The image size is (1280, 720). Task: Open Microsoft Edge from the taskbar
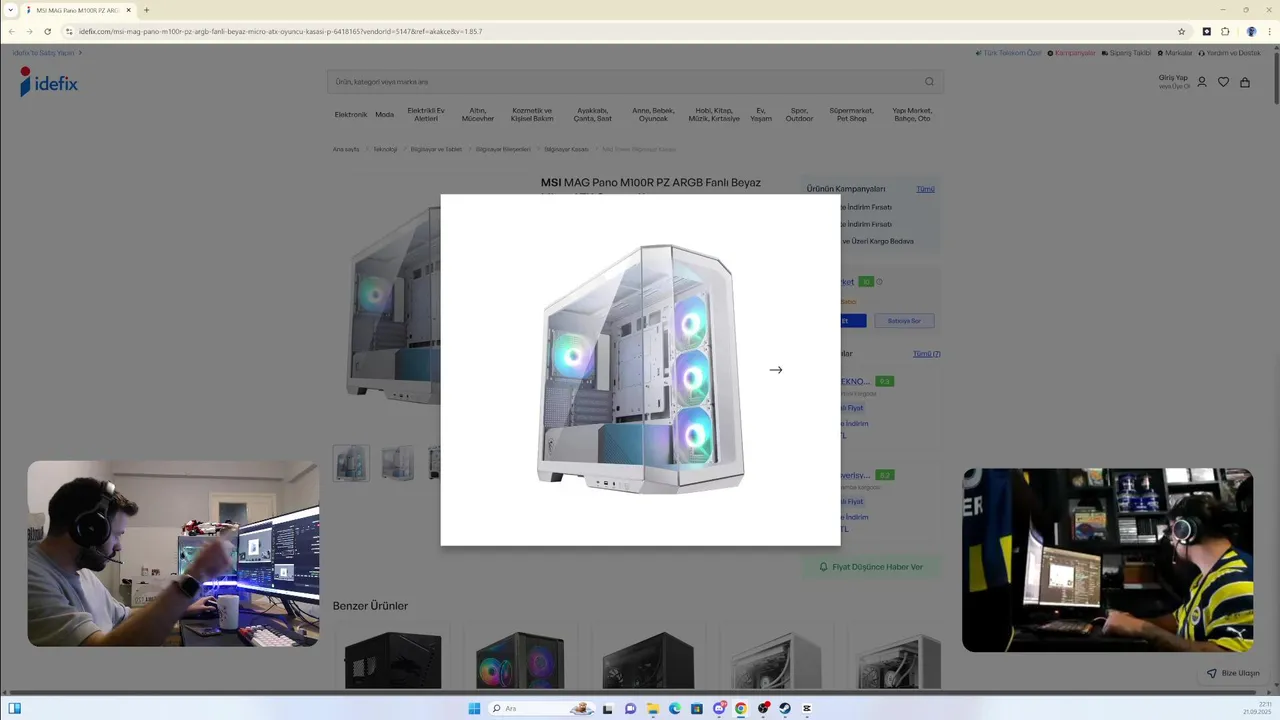[x=675, y=708]
